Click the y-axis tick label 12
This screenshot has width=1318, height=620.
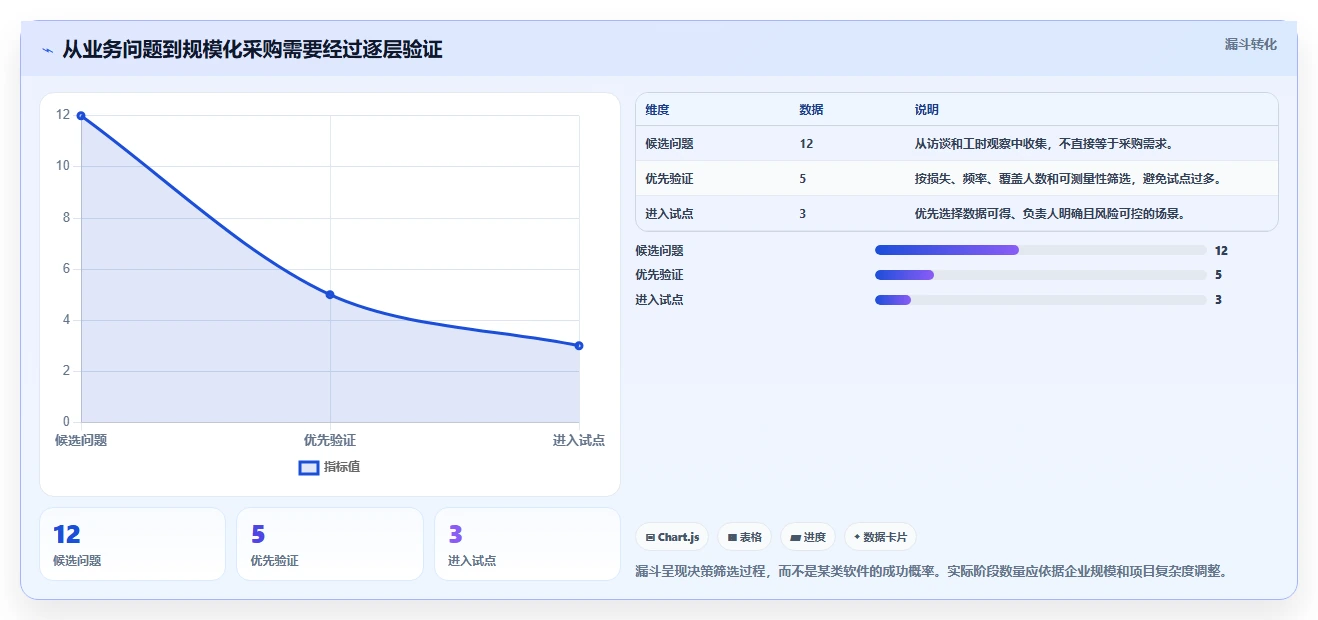63,115
